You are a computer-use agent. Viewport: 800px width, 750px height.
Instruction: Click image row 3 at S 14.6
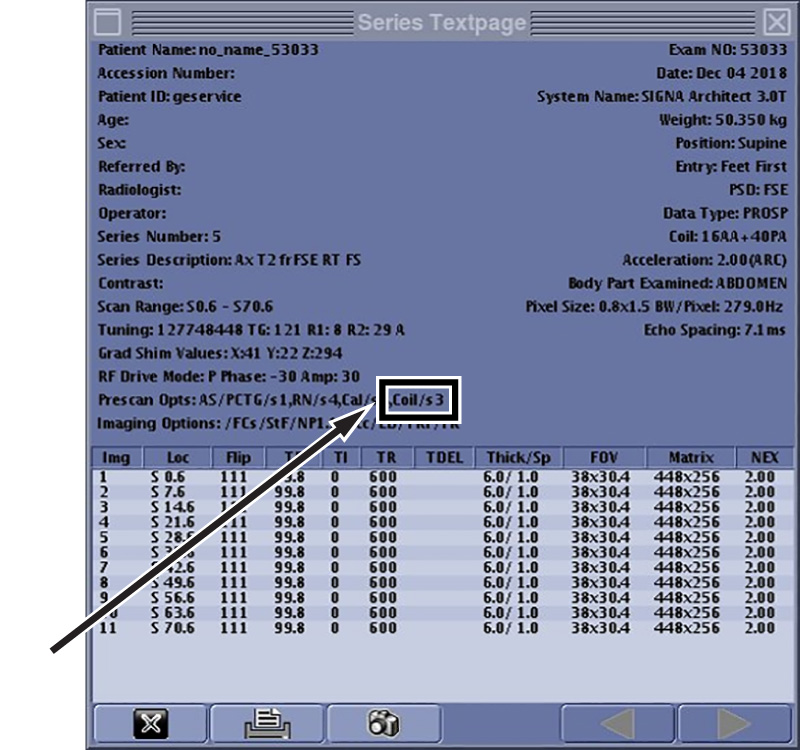click(x=440, y=507)
